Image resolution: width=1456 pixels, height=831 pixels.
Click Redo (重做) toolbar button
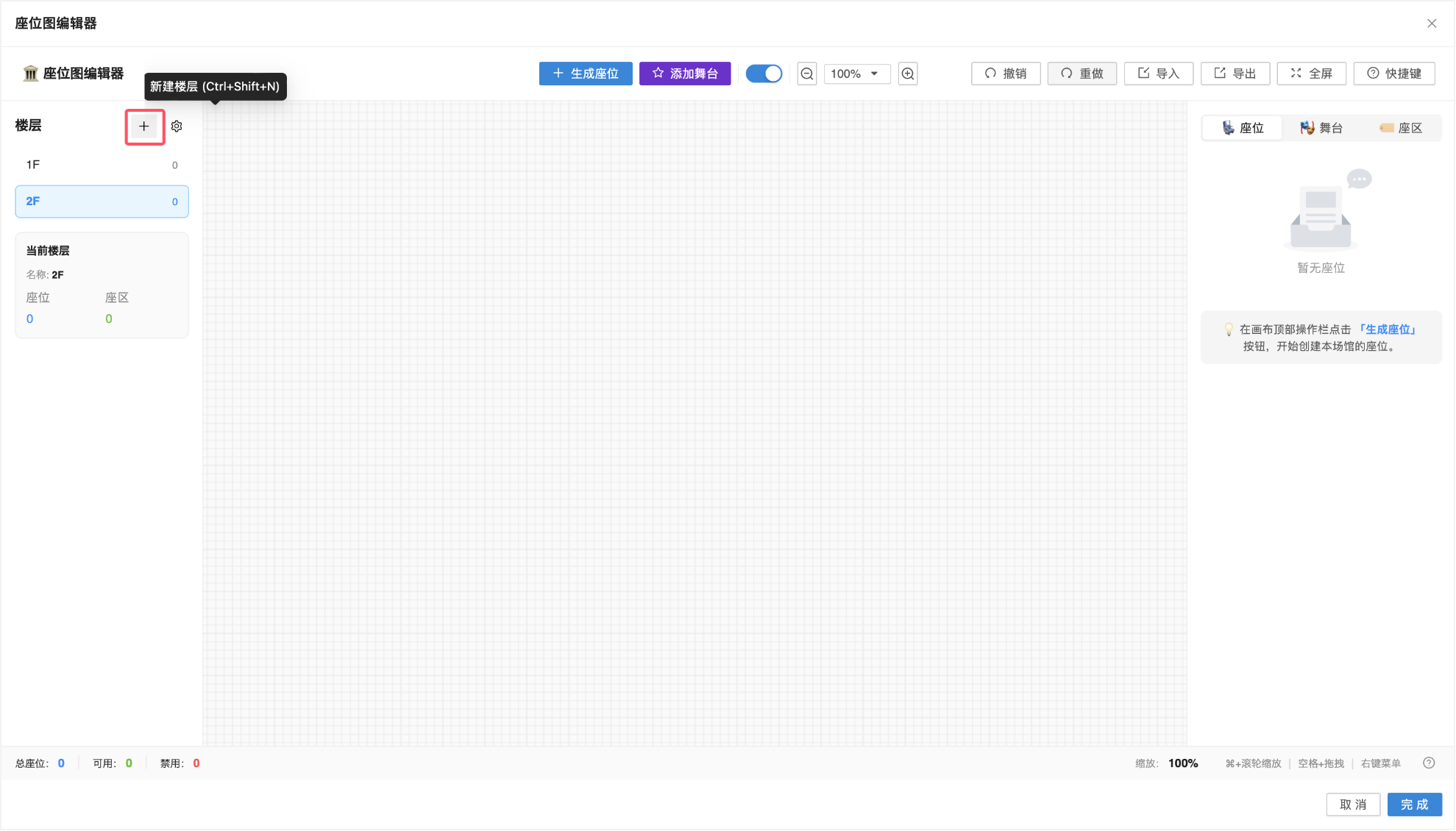click(1082, 74)
